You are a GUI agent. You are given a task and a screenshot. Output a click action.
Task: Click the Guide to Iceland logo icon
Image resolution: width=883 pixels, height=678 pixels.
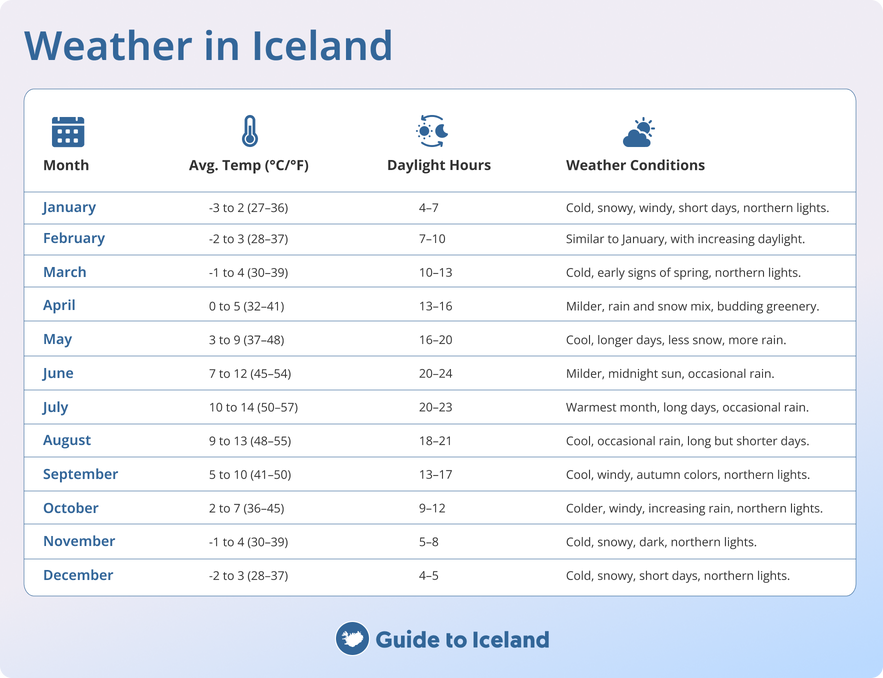352,639
